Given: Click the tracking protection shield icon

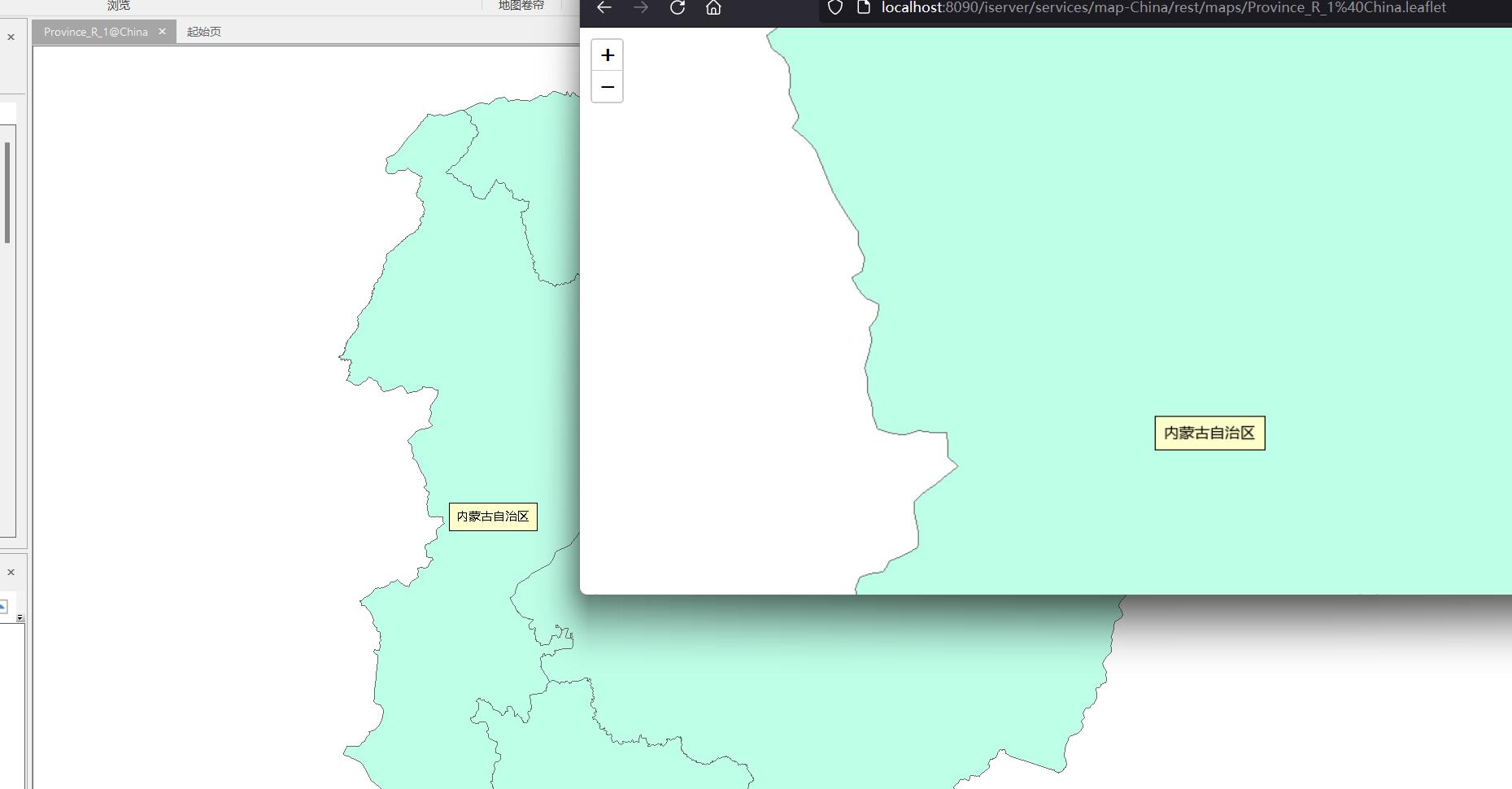Looking at the screenshot, I should tap(834, 8).
